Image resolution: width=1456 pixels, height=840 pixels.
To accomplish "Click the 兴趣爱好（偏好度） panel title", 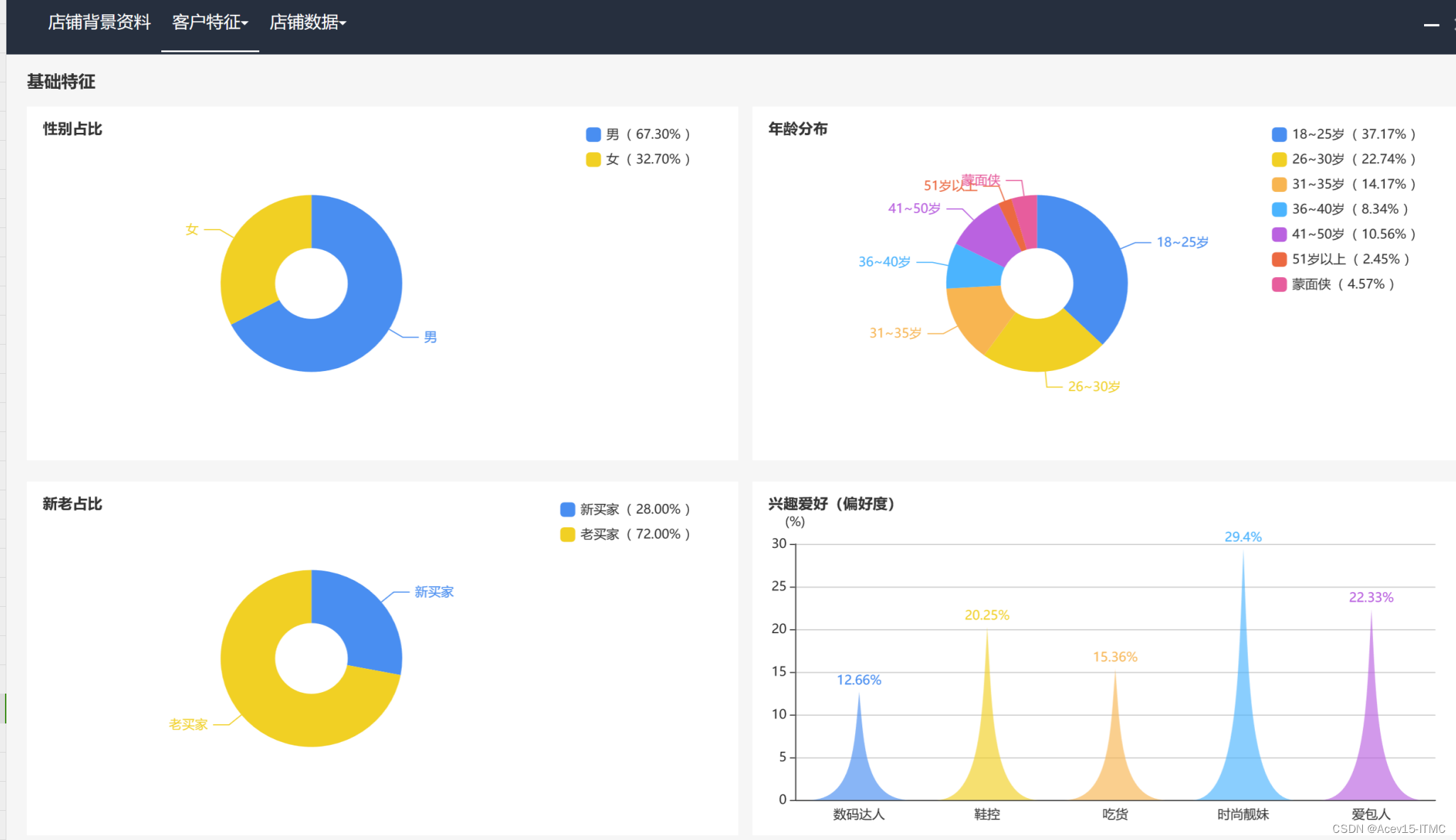I will [x=832, y=504].
